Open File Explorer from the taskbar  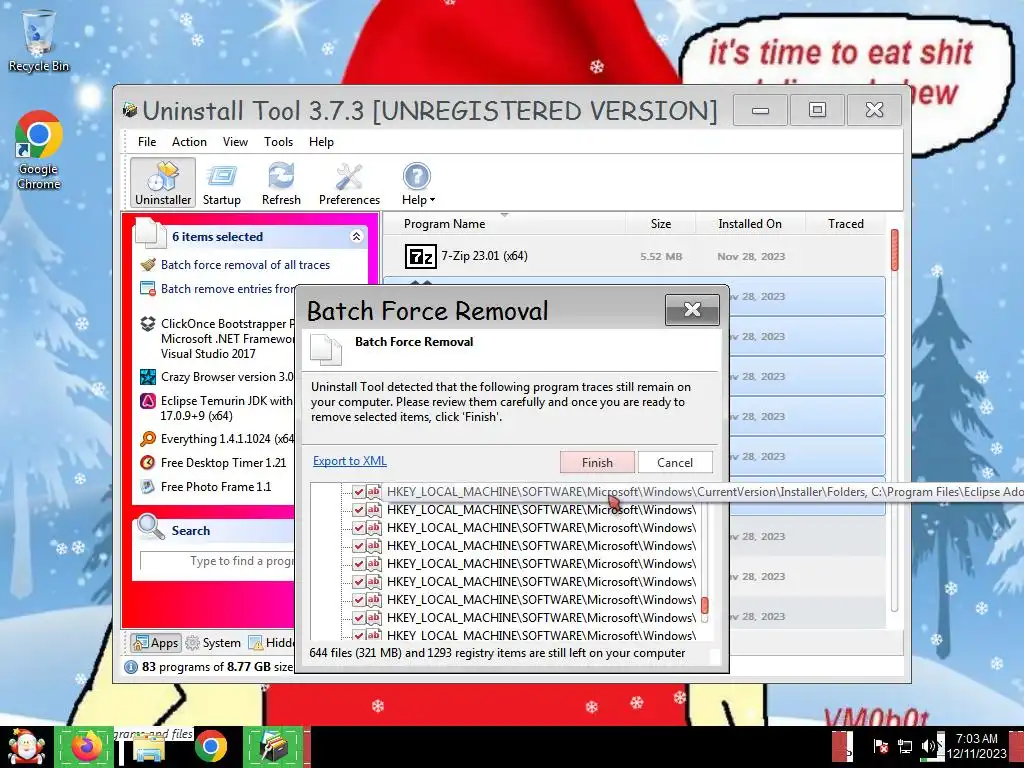click(148, 750)
